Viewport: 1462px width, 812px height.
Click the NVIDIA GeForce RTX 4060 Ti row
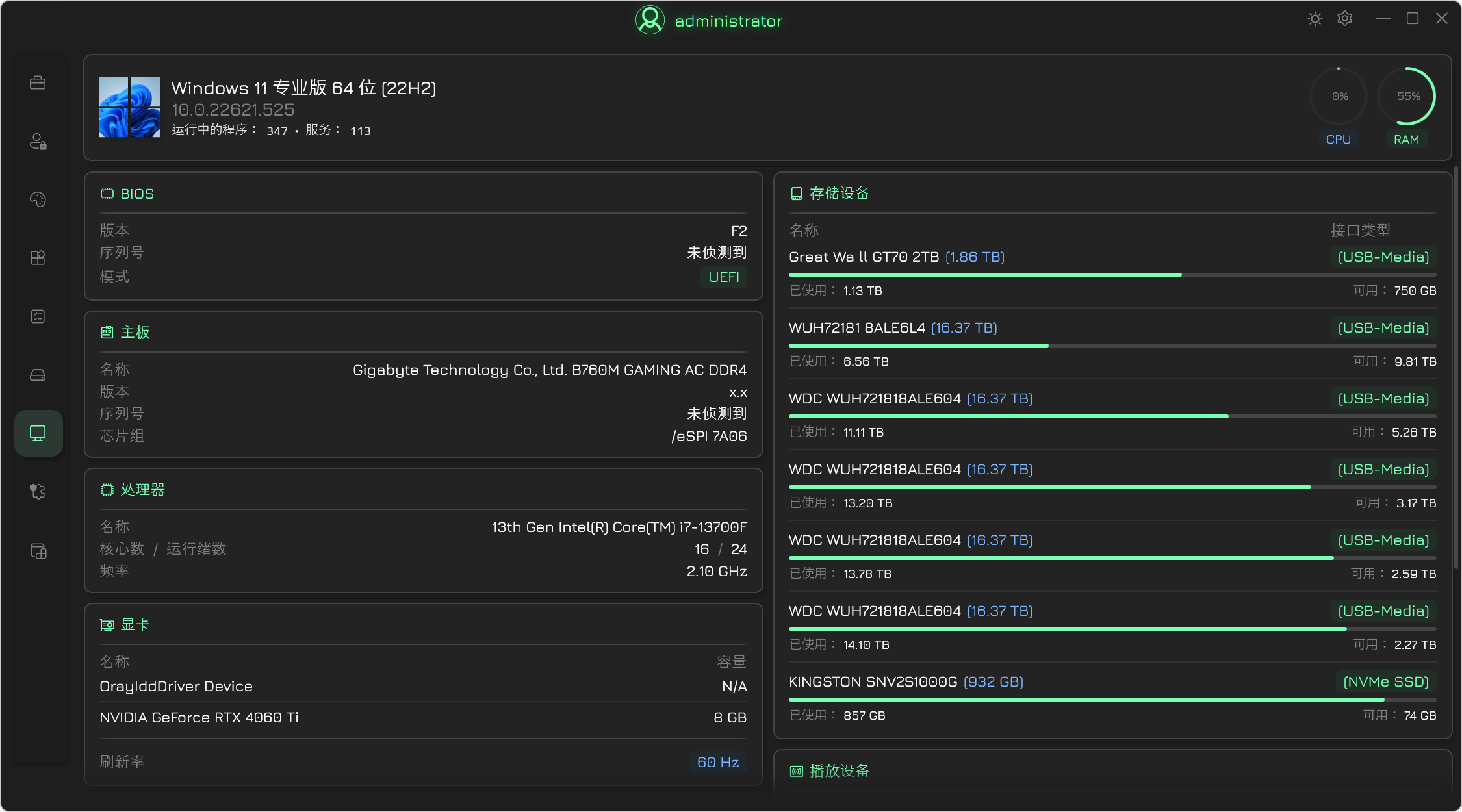[423, 717]
